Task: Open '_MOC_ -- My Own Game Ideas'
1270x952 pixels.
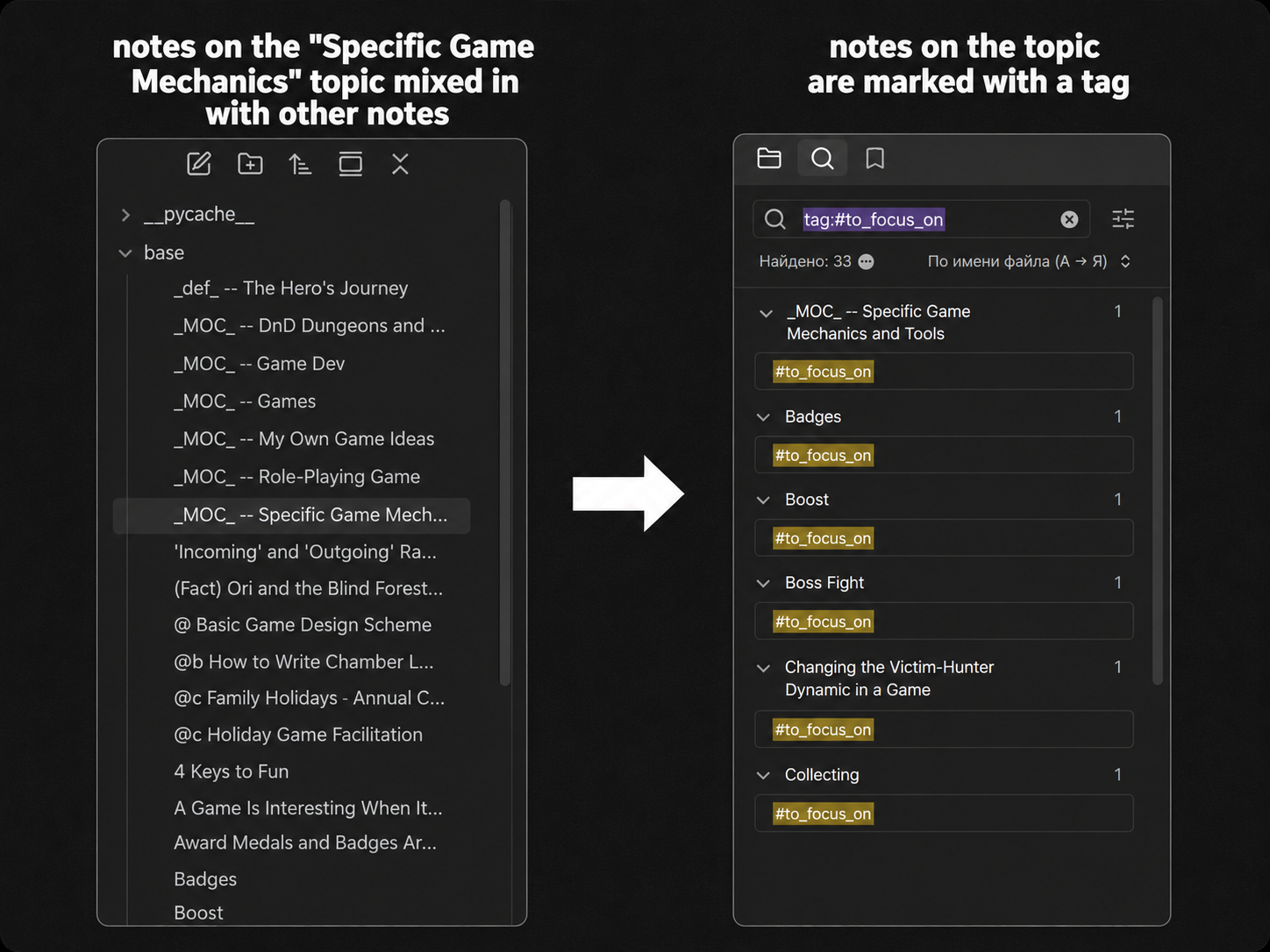Action: coord(304,439)
